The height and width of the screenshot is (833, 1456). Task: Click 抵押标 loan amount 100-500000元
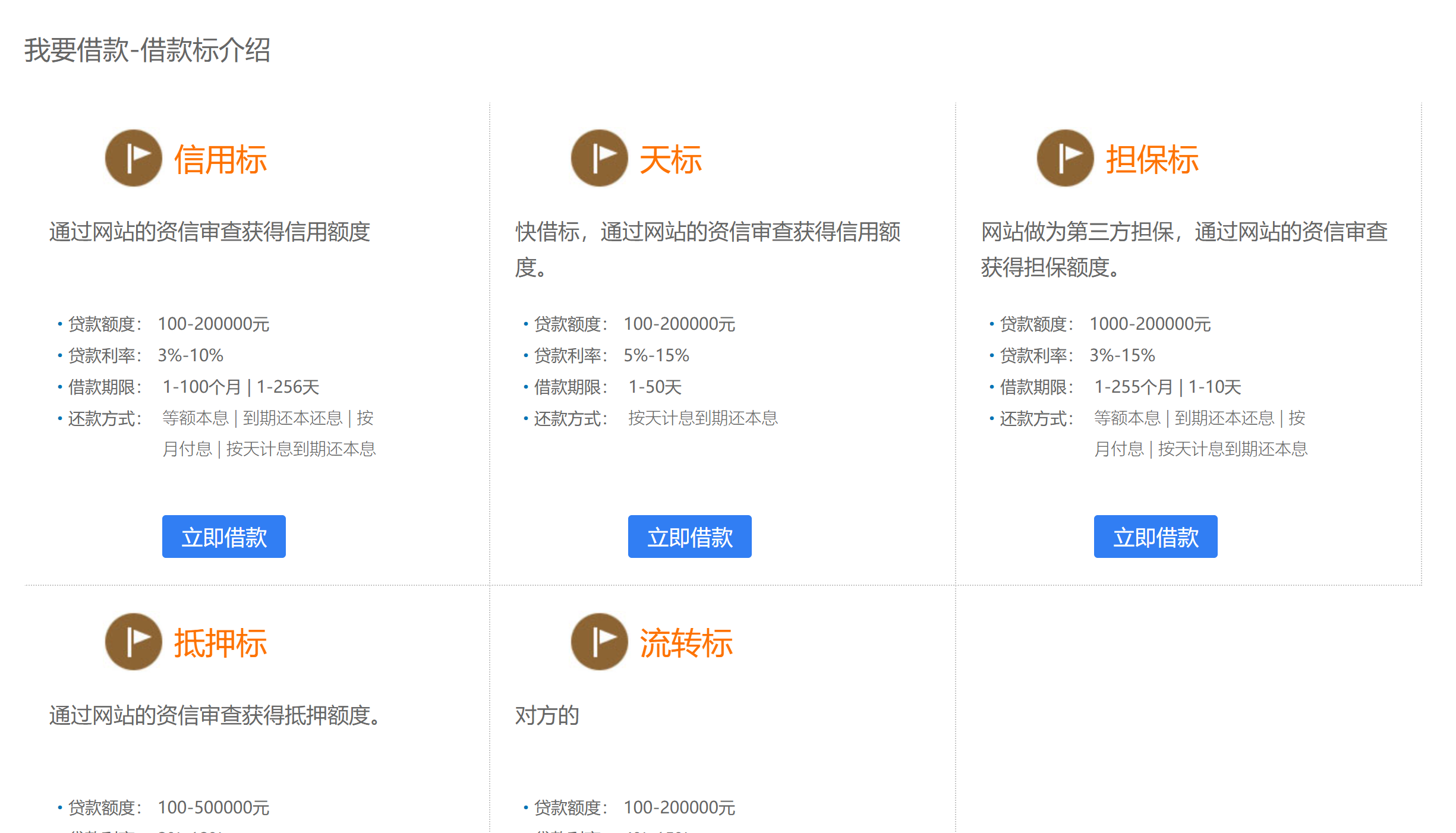coord(213,807)
